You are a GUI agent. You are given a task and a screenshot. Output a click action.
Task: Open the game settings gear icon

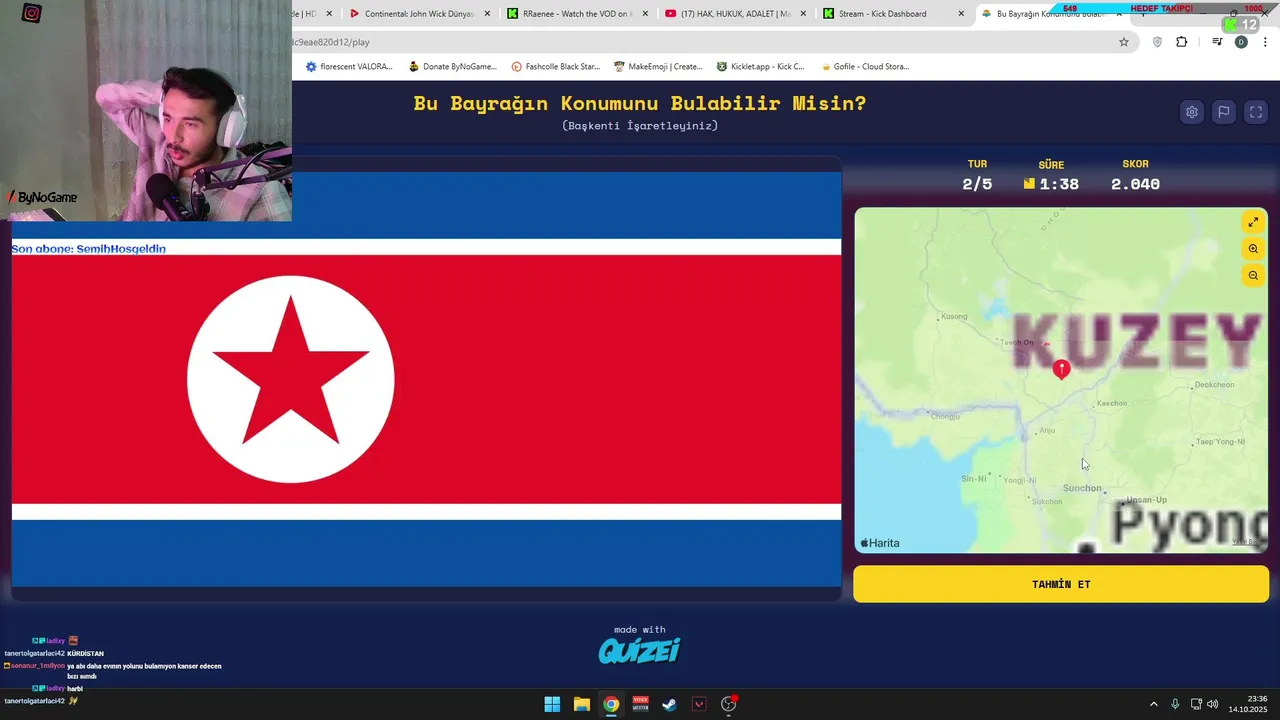[1191, 112]
